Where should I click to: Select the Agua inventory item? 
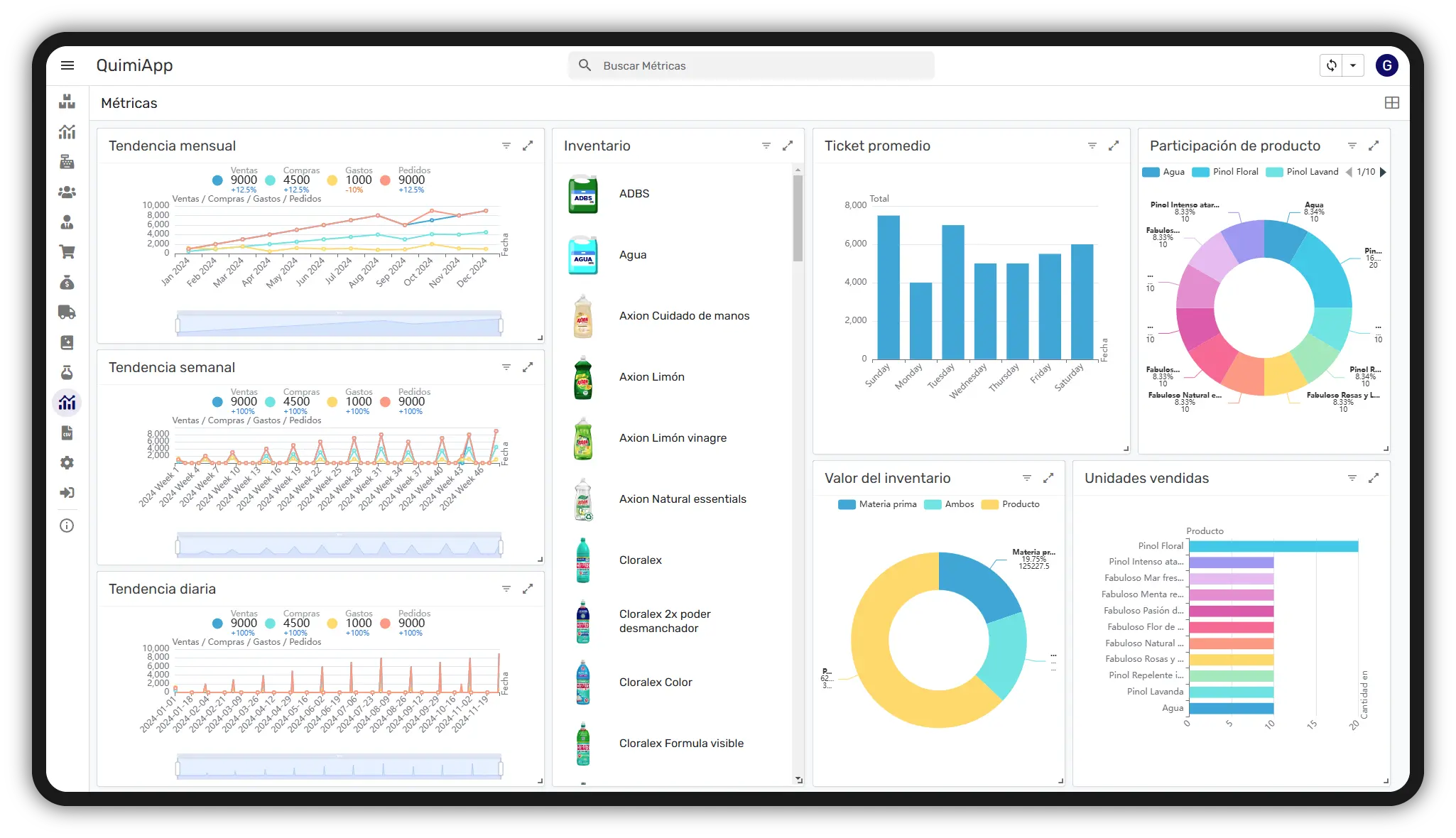(x=673, y=255)
